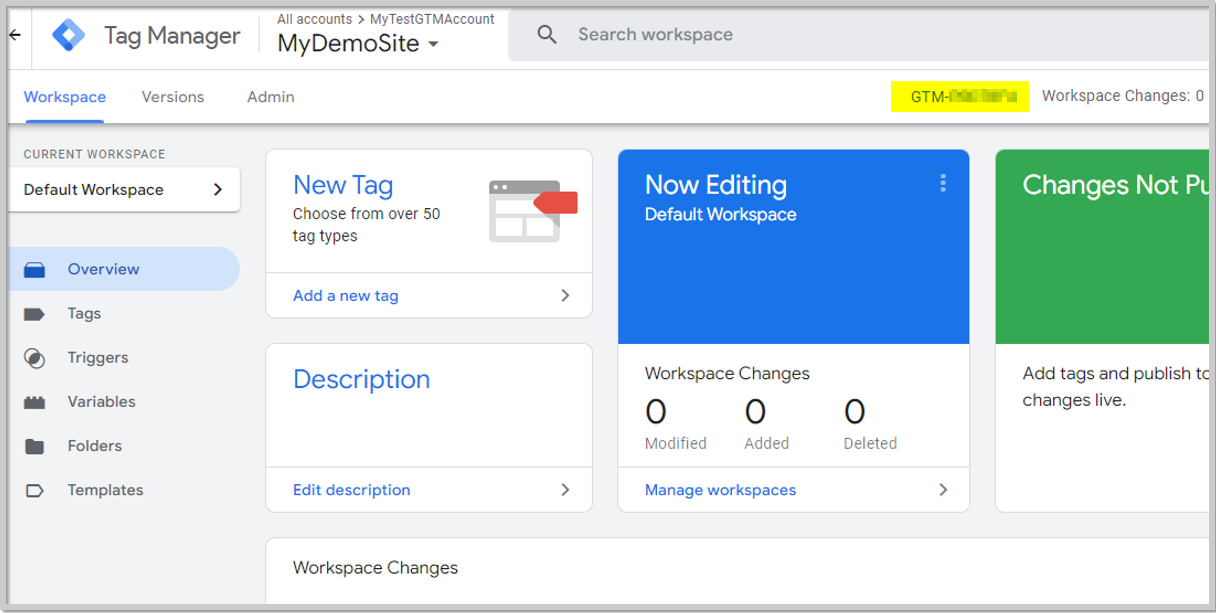Click the Modified count value
Image resolution: width=1216 pixels, height=613 pixels.
656,411
